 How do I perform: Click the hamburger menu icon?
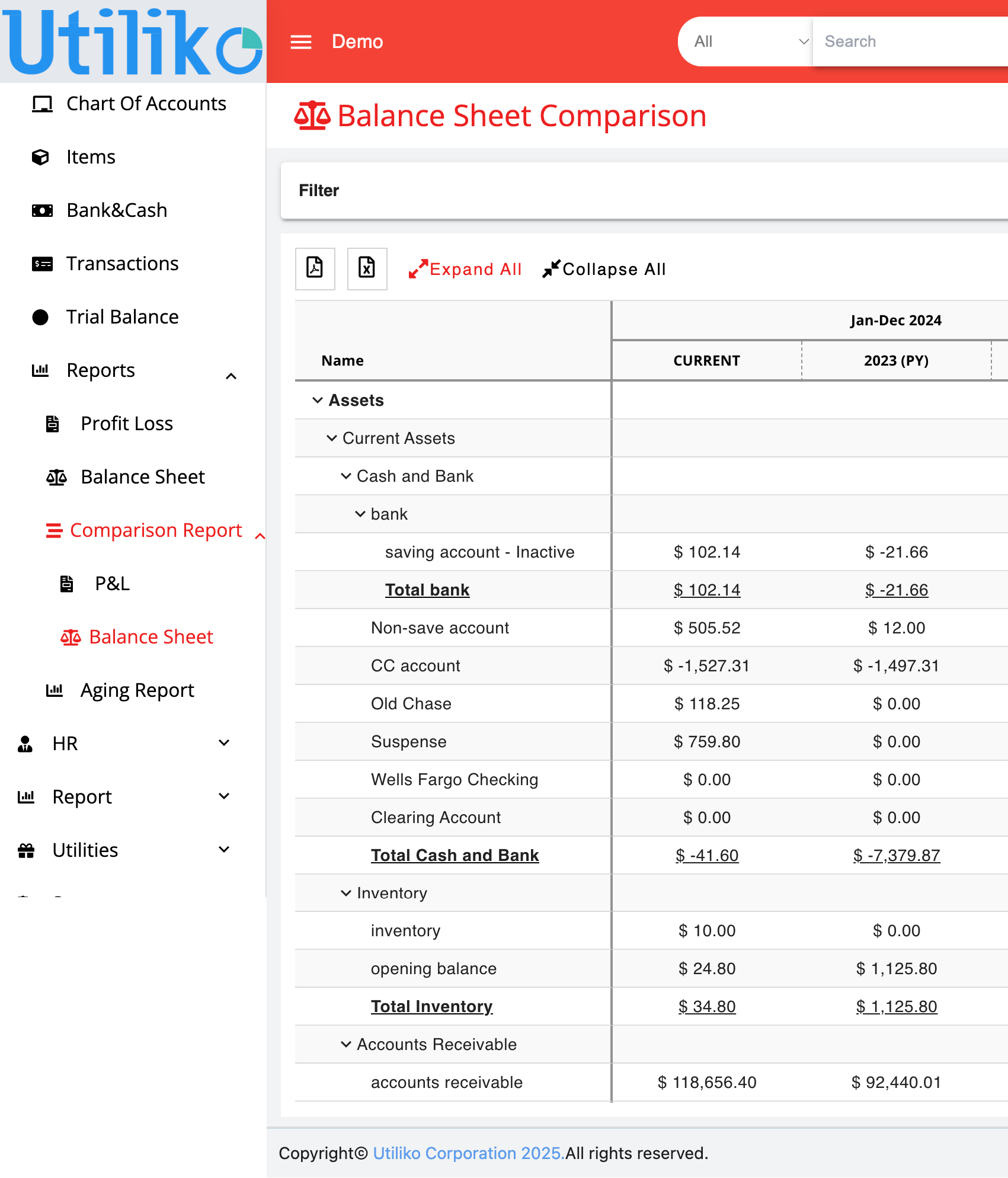[300, 41]
